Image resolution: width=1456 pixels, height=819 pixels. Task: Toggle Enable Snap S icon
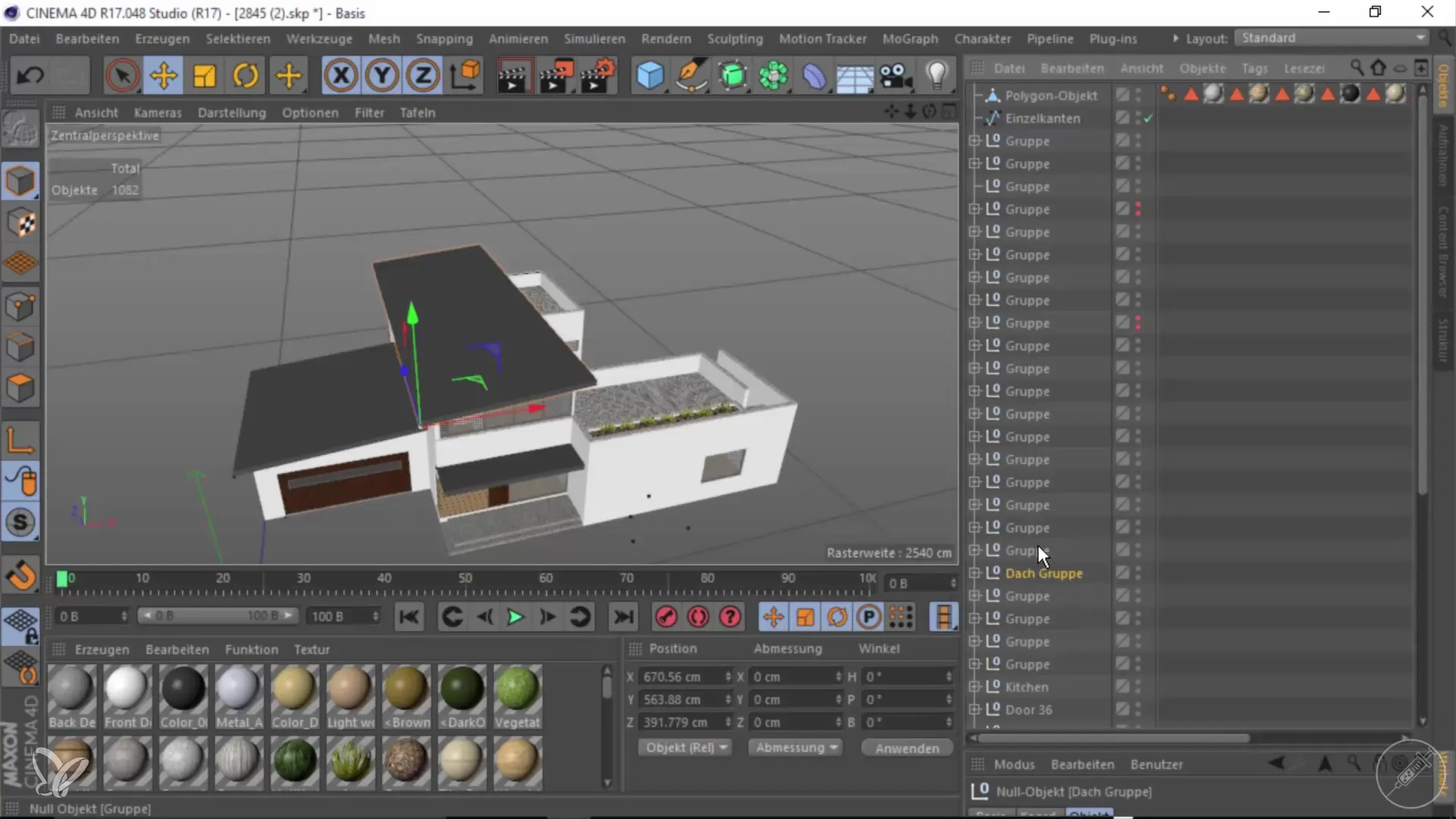click(20, 522)
